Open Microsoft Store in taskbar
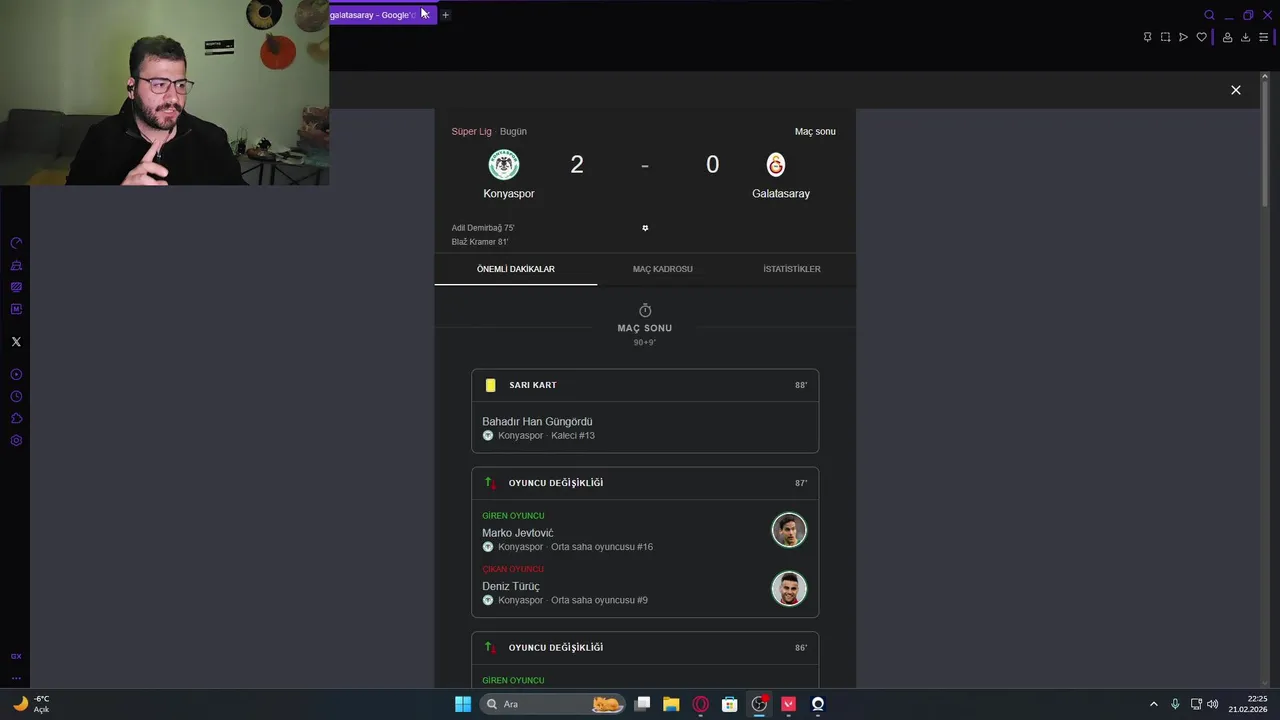The image size is (1280, 720). click(x=730, y=704)
